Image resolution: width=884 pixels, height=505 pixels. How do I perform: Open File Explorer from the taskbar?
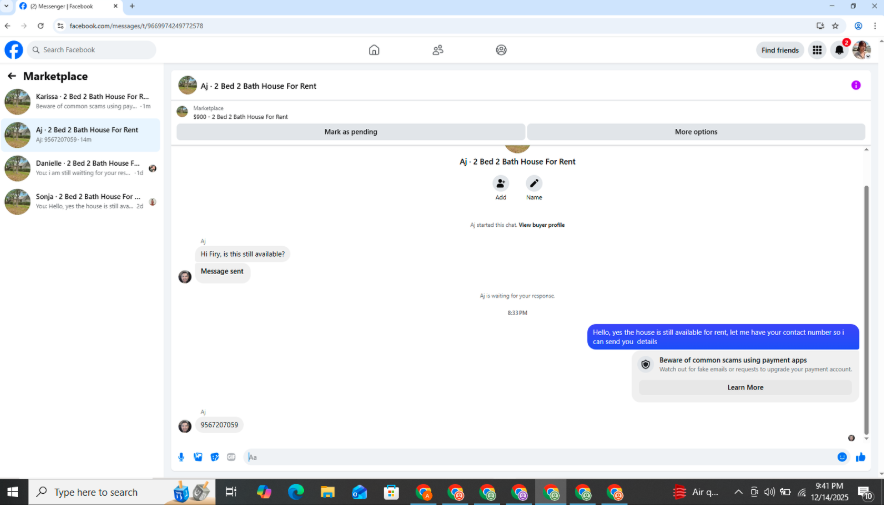pos(328,492)
